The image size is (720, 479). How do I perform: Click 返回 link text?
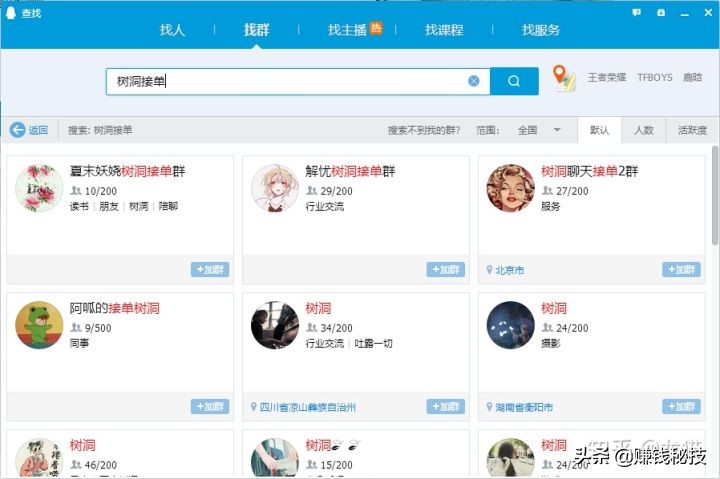(x=38, y=130)
